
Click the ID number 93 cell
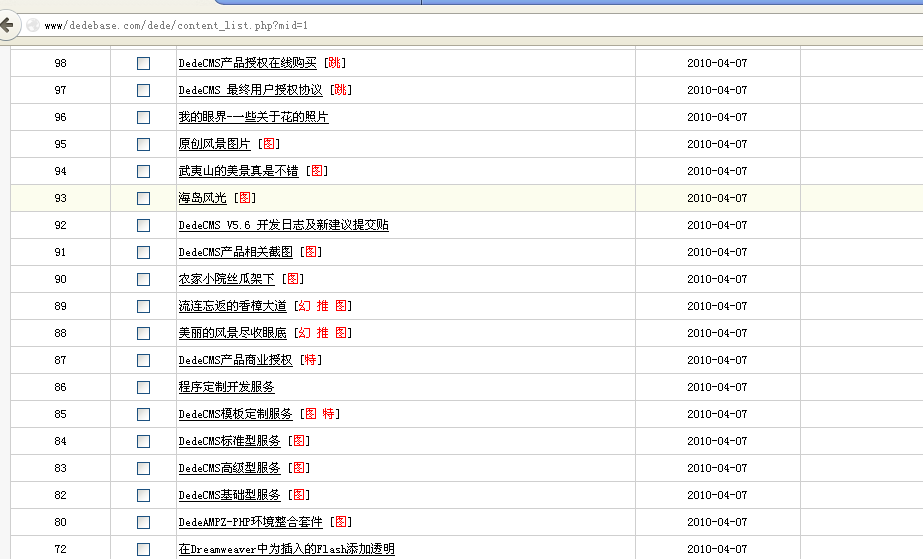point(61,198)
